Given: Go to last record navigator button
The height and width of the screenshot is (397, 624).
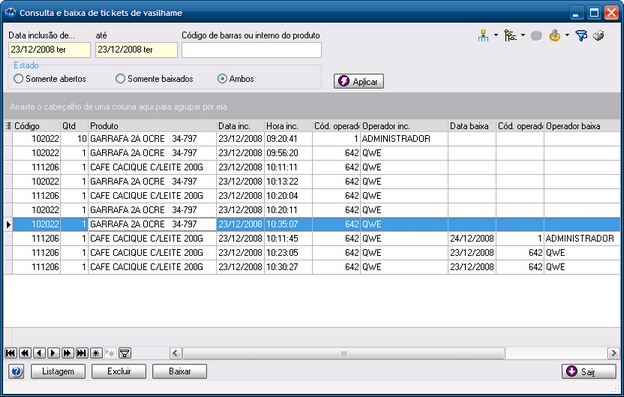Looking at the screenshot, I should [82, 353].
